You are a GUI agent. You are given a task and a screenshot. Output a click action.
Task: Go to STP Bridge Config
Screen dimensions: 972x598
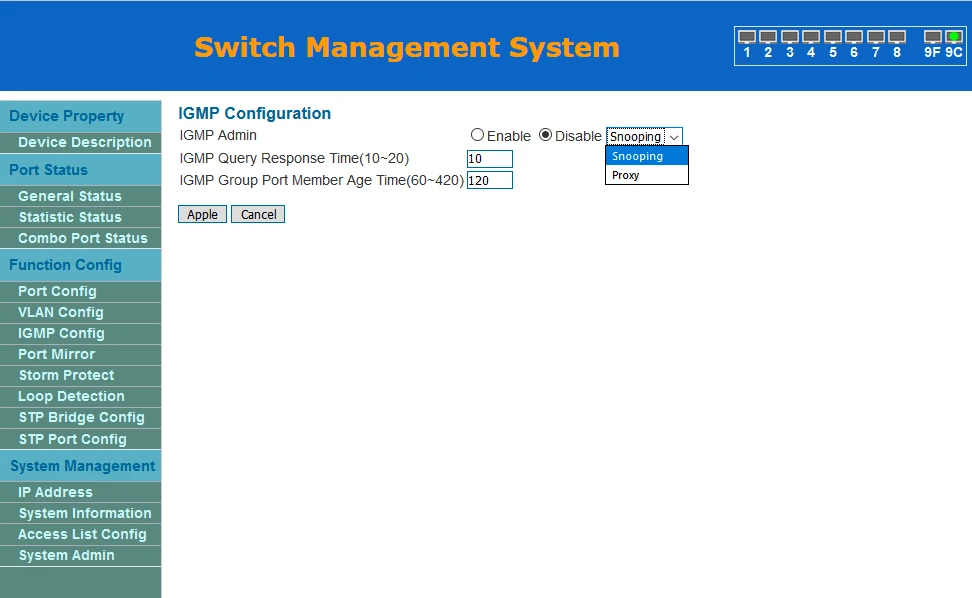point(81,417)
